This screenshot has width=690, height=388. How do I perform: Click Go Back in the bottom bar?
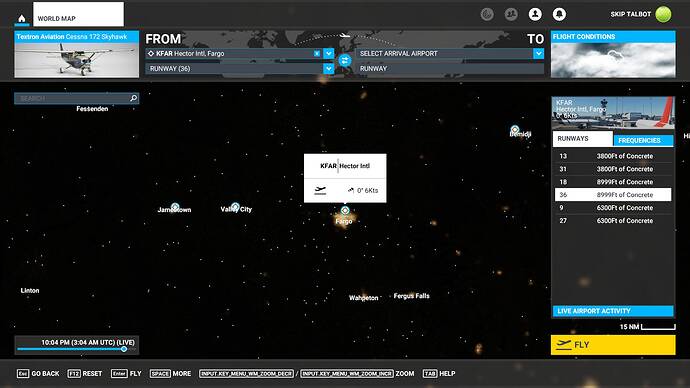click(x=38, y=373)
